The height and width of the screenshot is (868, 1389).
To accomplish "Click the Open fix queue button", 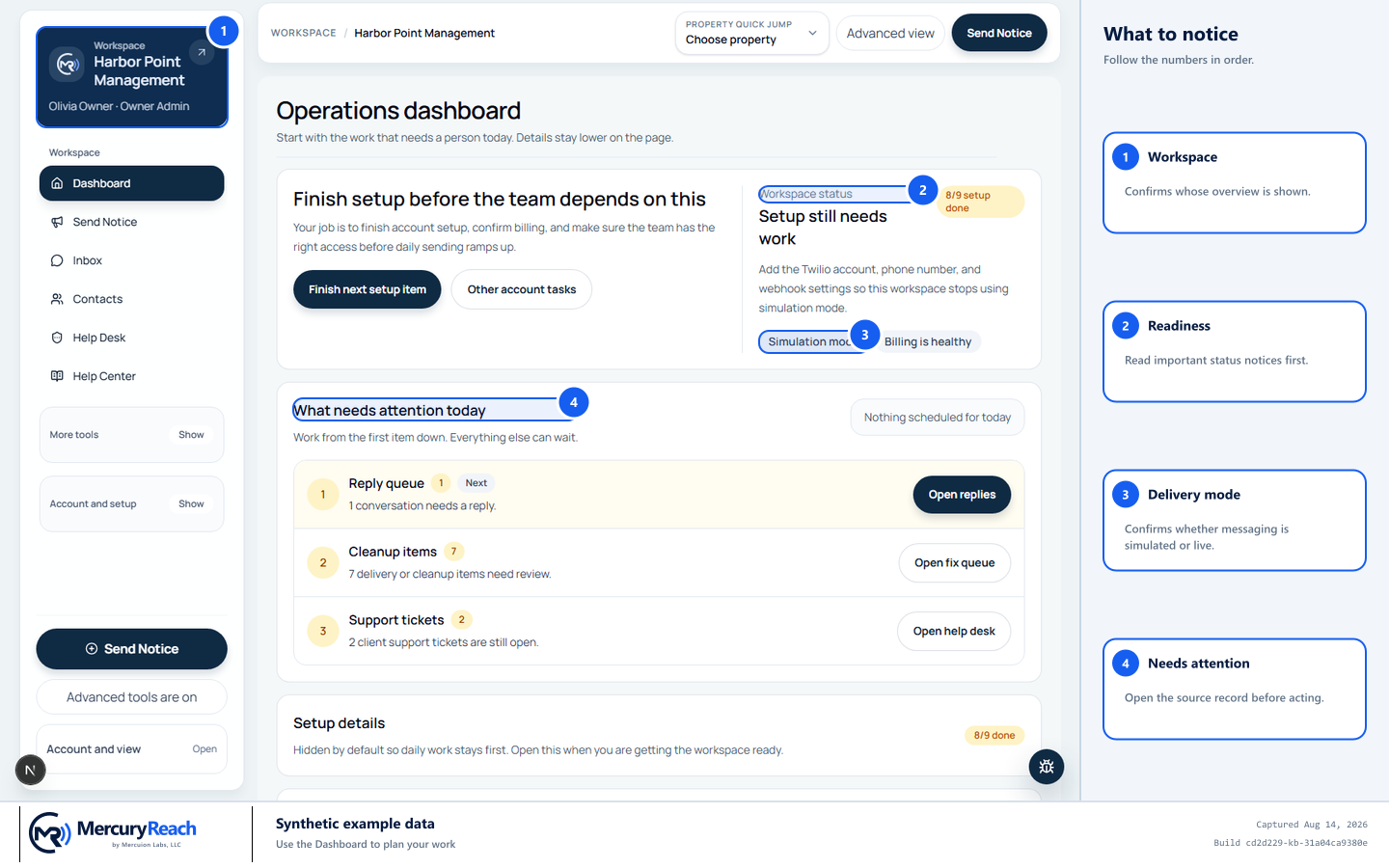I will point(955,563).
